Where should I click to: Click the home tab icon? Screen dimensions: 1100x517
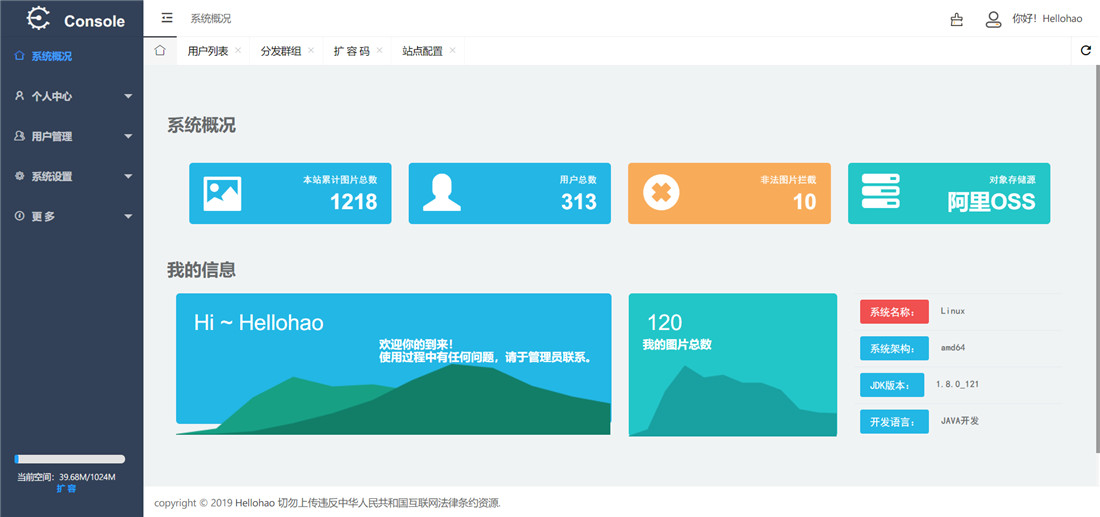click(160, 50)
